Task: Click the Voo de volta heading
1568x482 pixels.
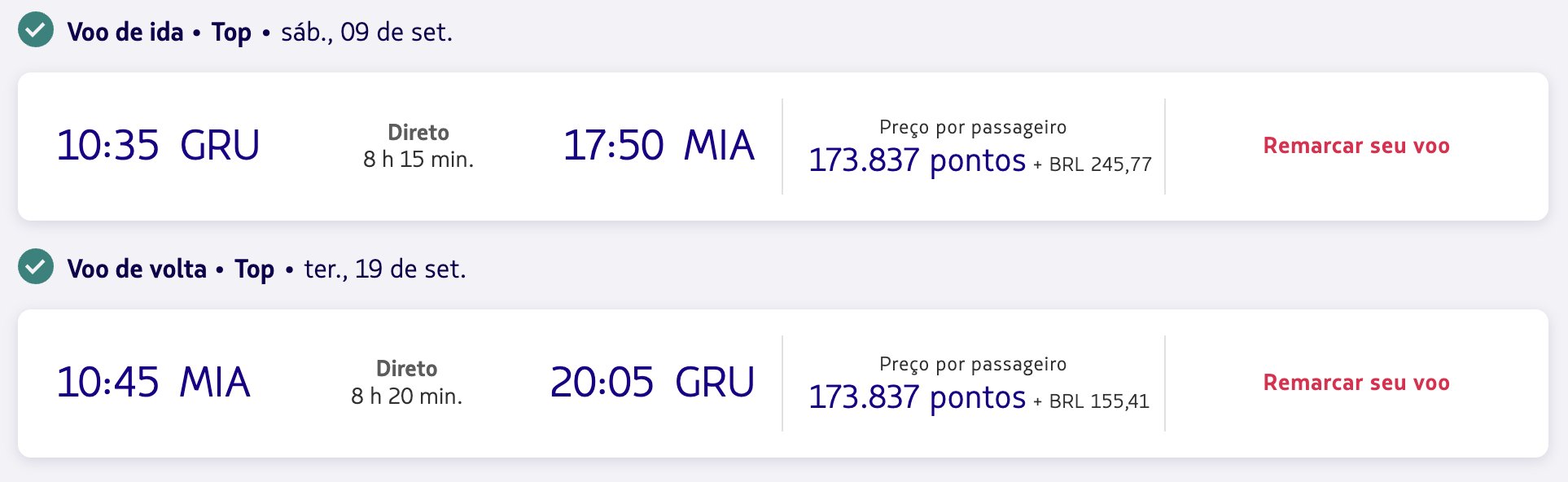Action: click(x=137, y=269)
